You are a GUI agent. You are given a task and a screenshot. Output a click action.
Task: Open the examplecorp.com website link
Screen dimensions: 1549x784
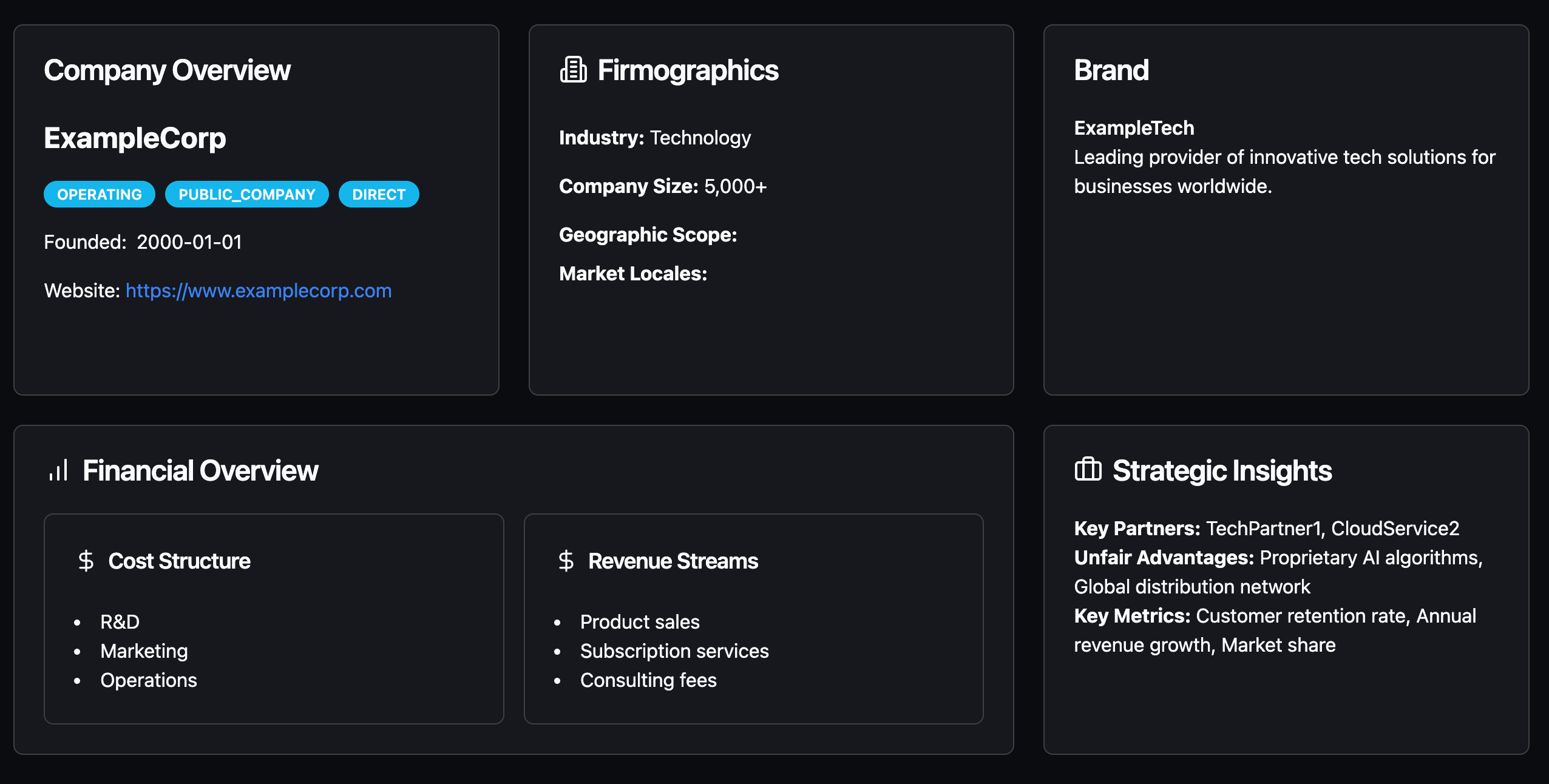point(259,291)
